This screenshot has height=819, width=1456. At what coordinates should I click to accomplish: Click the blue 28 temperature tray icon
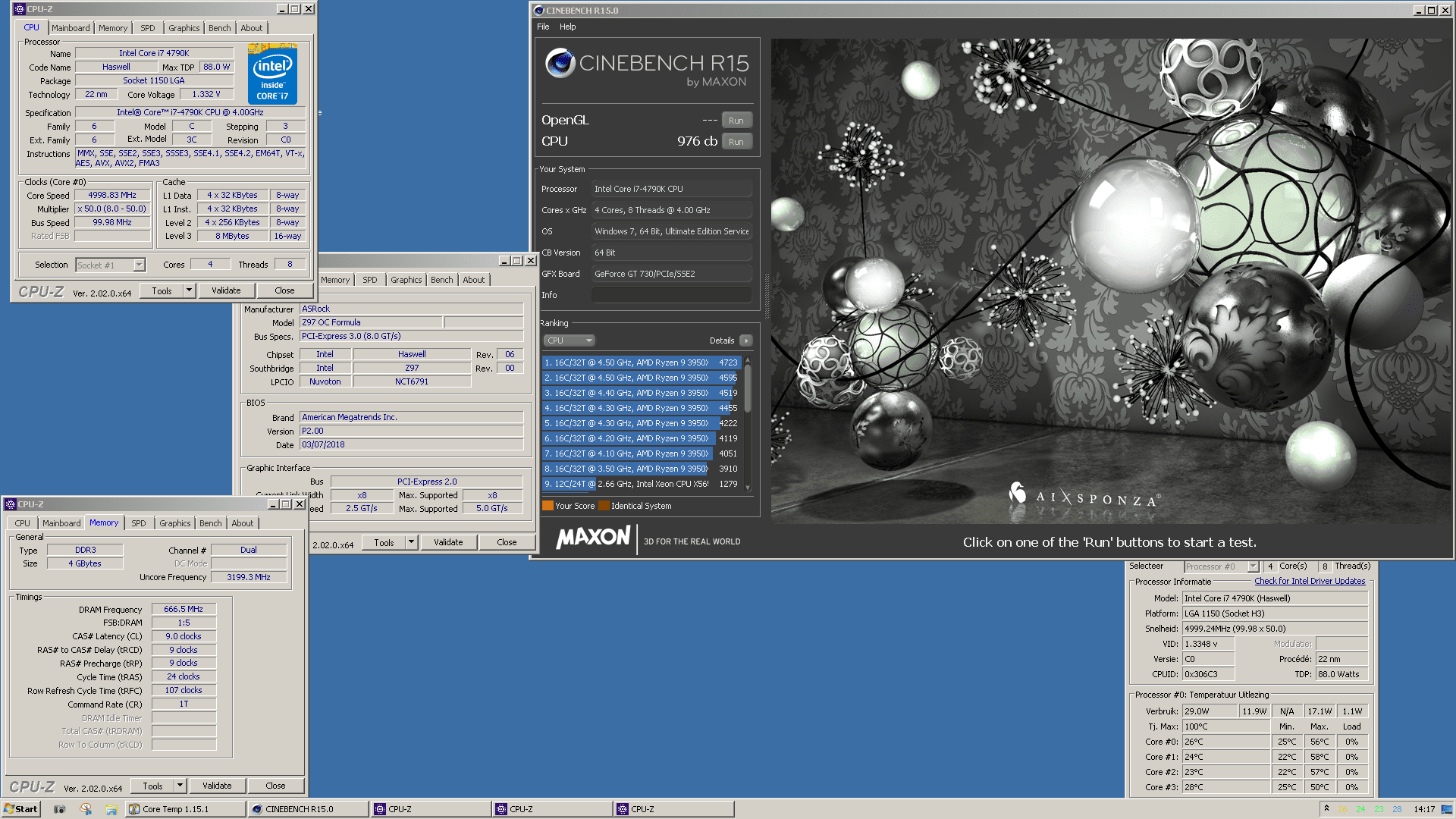pos(1397,809)
